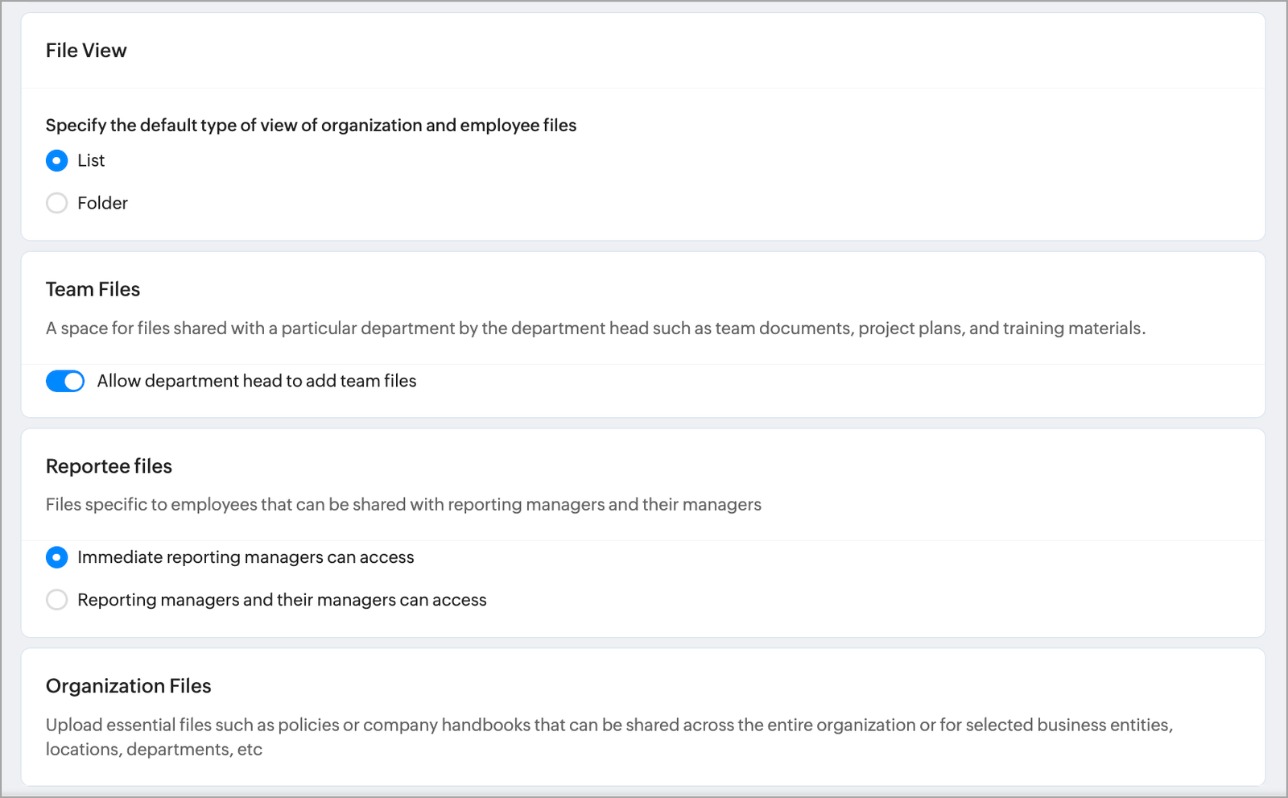Select the Folder view radio button

point(57,203)
